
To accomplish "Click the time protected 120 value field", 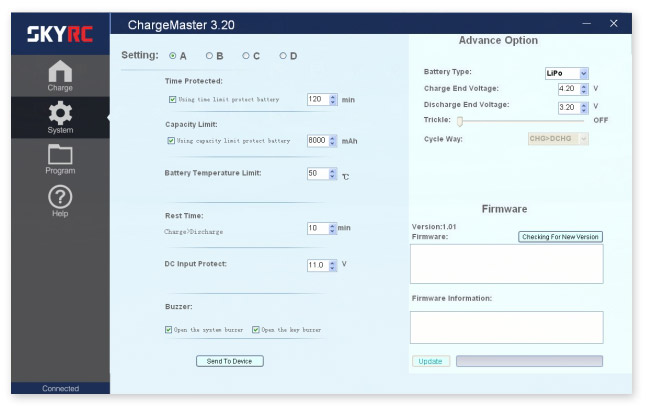I will pos(318,99).
